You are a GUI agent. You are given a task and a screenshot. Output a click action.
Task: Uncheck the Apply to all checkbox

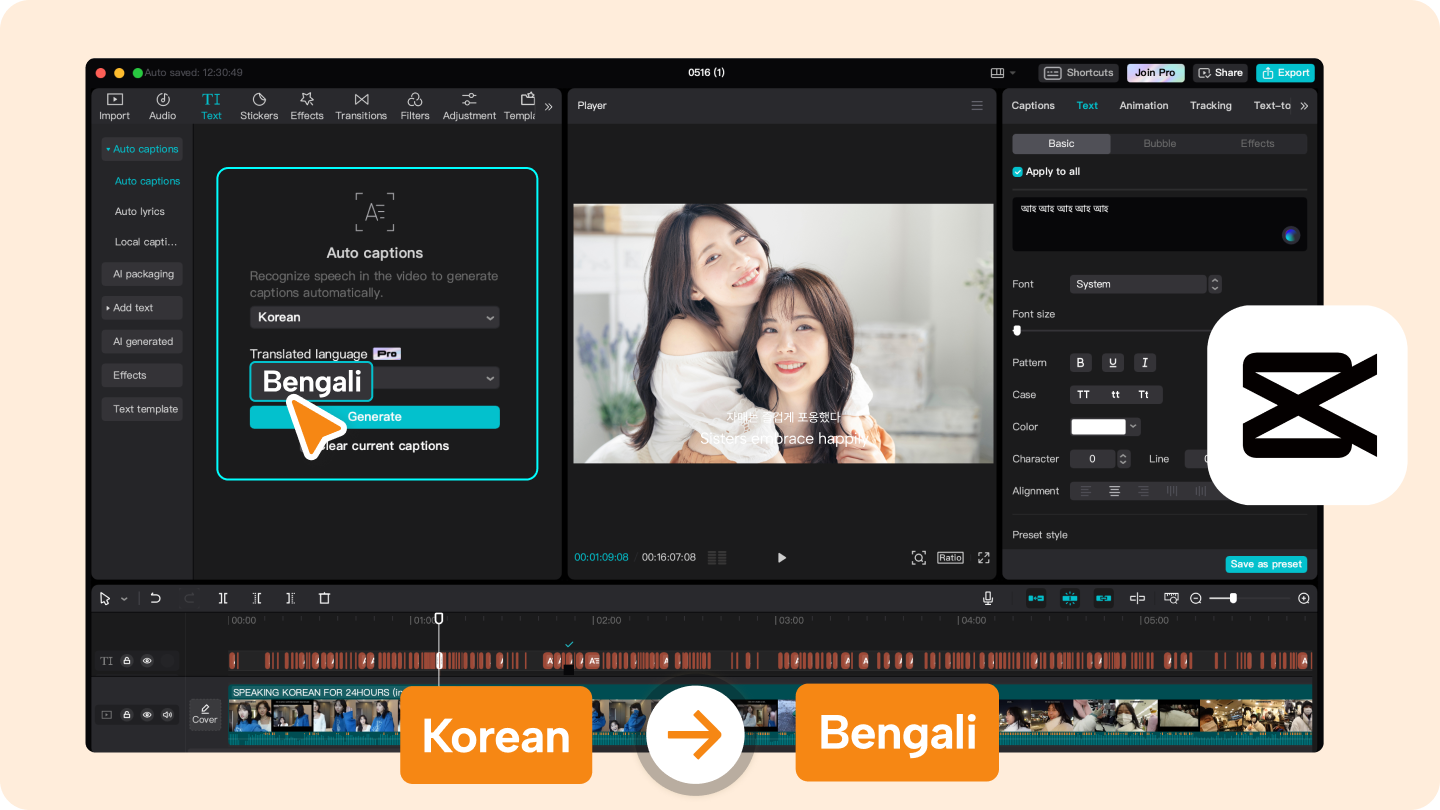pyautogui.click(x=1018, y=172)
